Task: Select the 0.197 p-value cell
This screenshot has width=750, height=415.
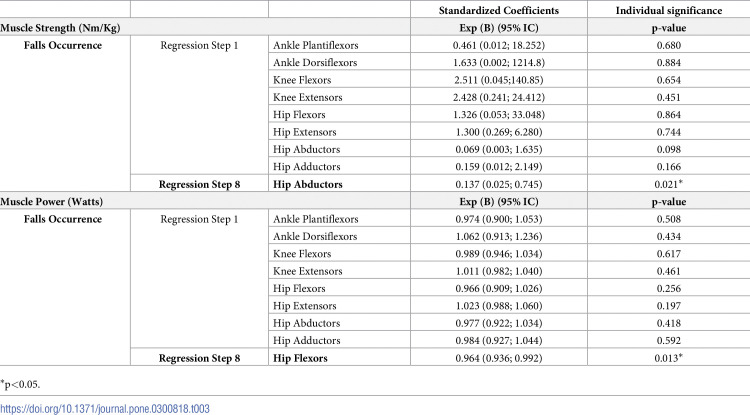Action: coord(669,306)
